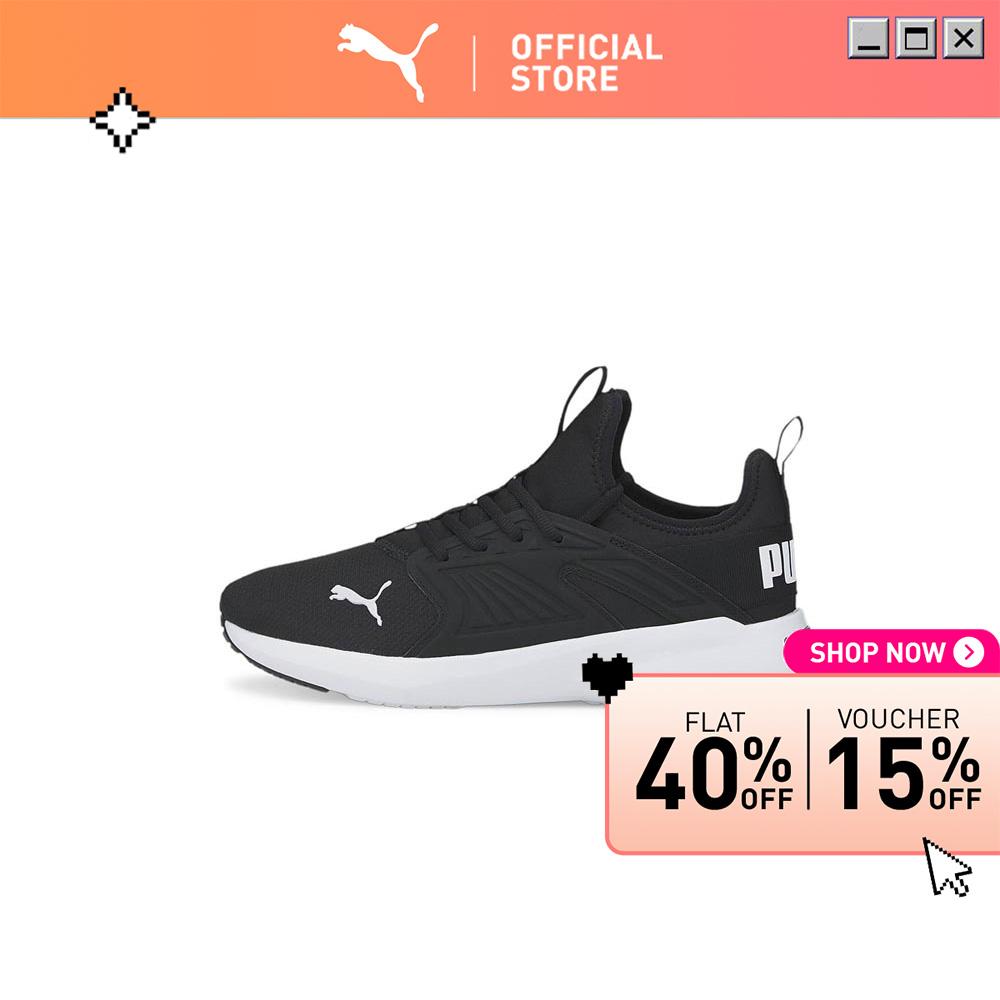Click the black pixel heart icon
The height and width of the screenshot is (1000, 1000).
[x=607, y=678]
